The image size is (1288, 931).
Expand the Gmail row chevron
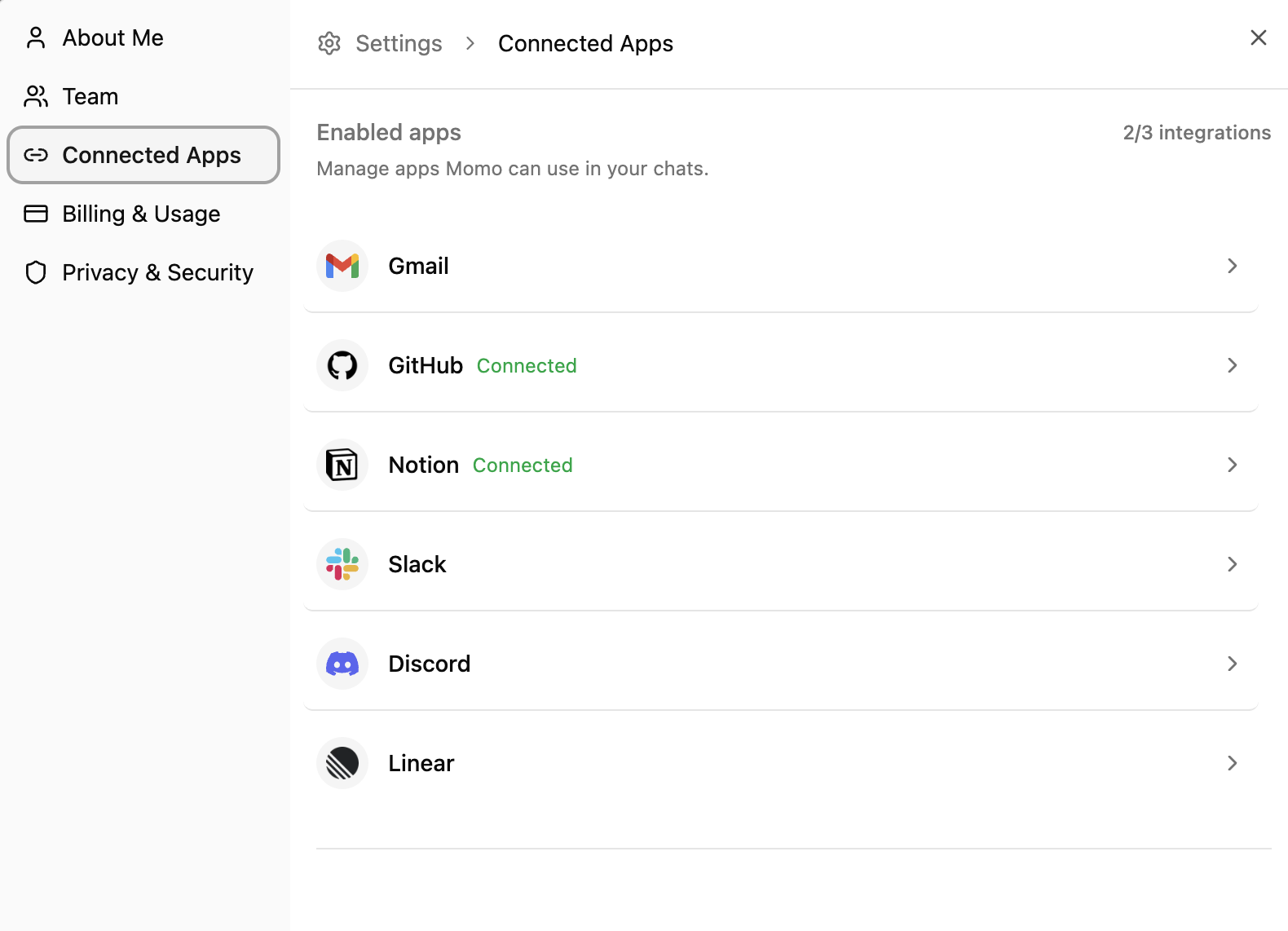click(x=1232, y=266)
